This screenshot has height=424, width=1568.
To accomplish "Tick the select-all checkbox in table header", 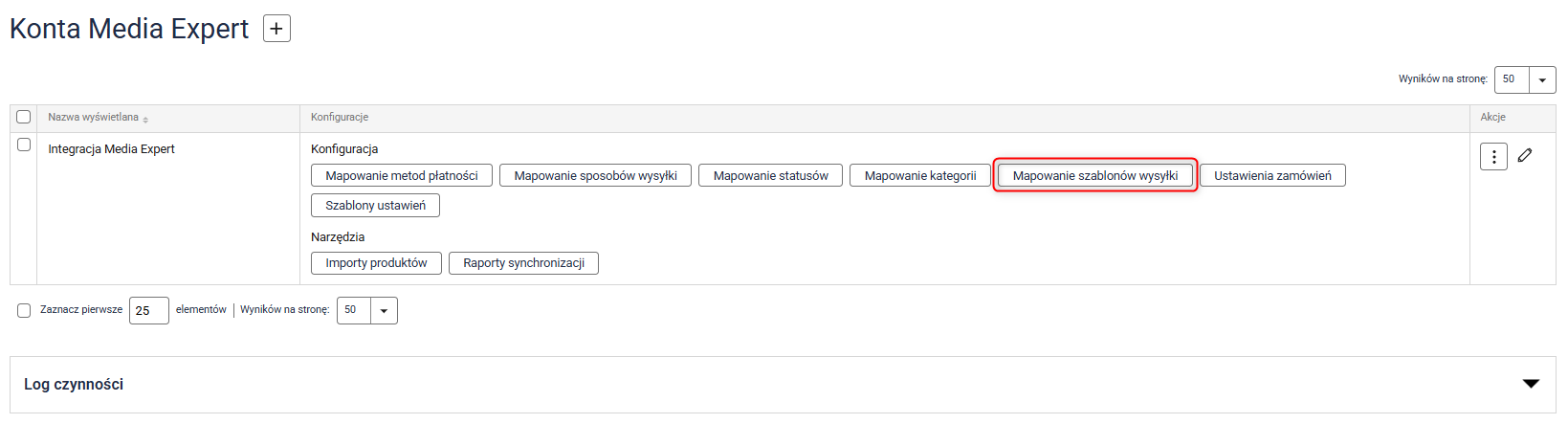I will coord(24,117).
